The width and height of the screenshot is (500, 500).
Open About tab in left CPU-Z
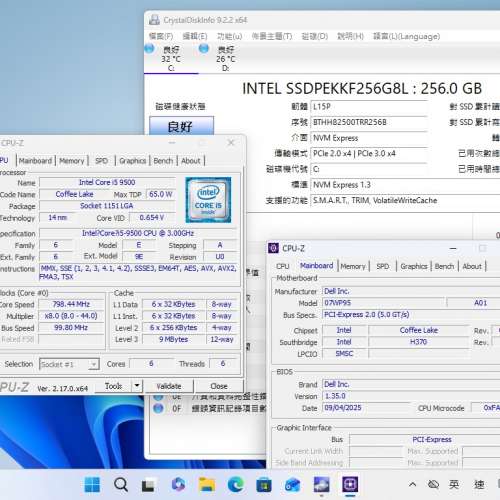point(191,161)
